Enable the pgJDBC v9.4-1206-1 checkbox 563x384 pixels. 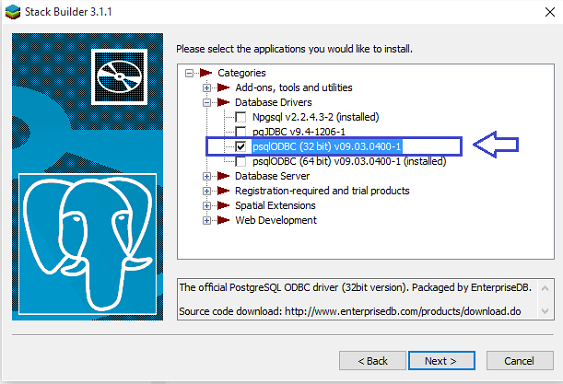point(241,131)
